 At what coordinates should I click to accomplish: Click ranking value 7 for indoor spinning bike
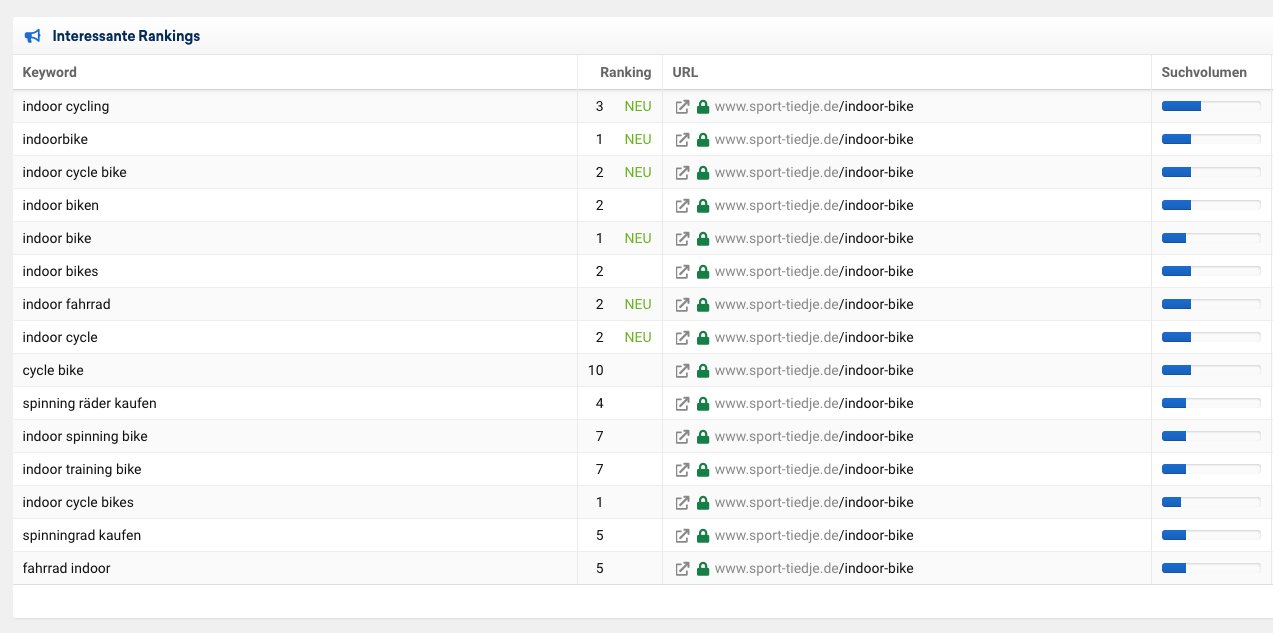coord(600,436)
